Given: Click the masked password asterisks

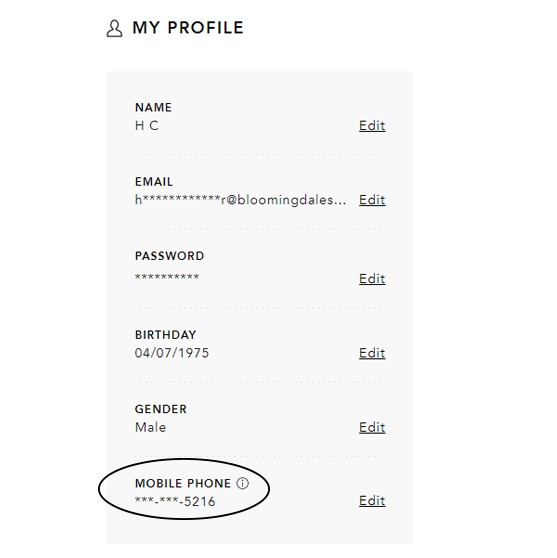Looking at the screenshot, I should click(167, 277).
